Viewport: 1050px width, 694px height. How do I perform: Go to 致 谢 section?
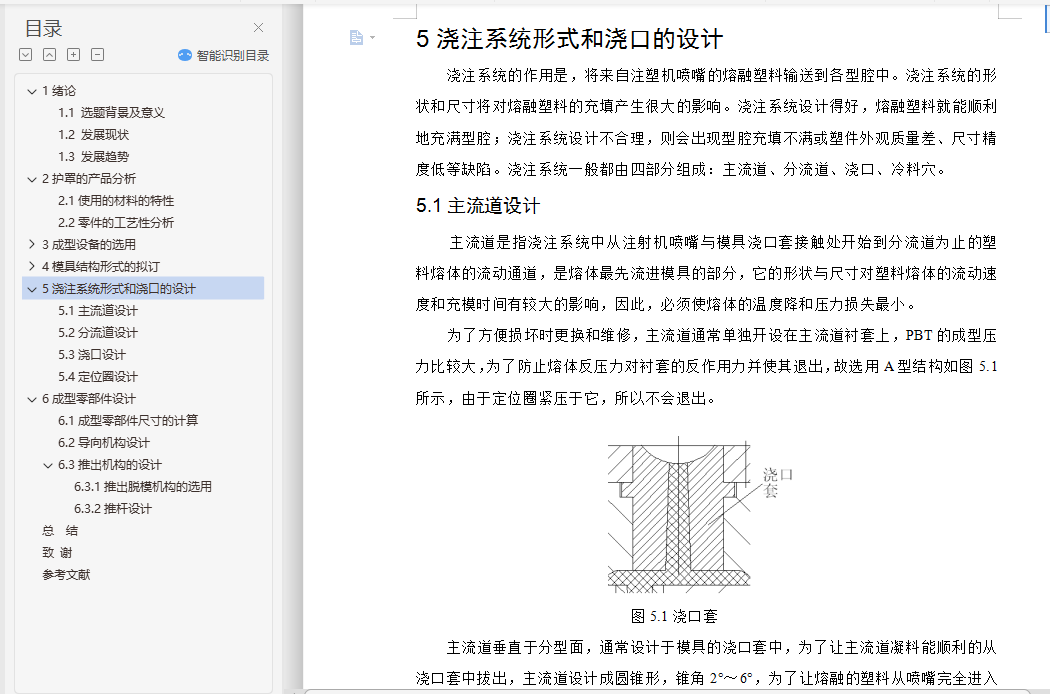[x=57, y=553]
